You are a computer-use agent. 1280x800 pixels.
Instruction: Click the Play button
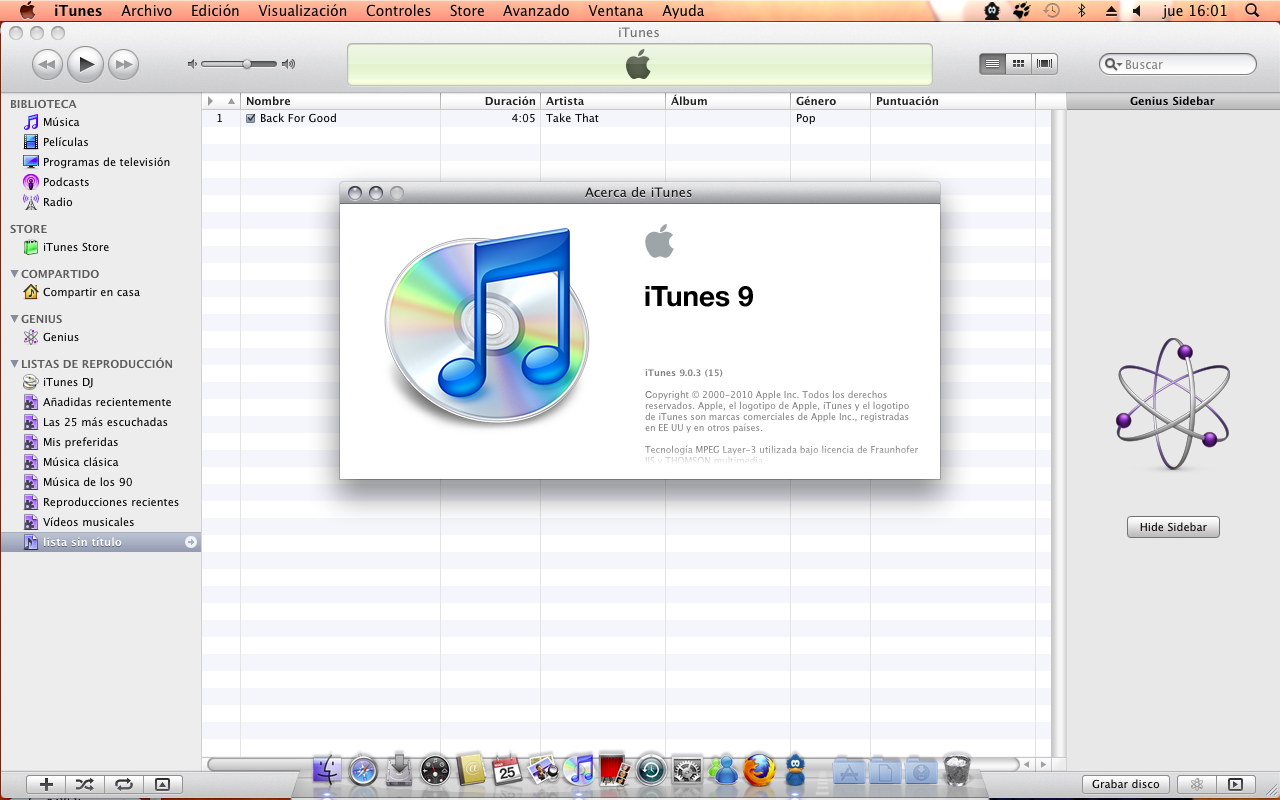tap(85, 64)
